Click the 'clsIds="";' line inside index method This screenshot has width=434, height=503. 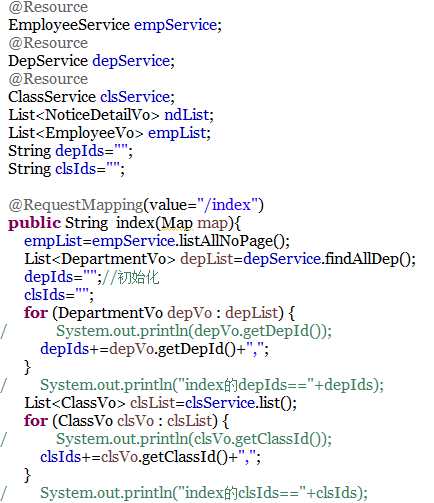point(59,295)
